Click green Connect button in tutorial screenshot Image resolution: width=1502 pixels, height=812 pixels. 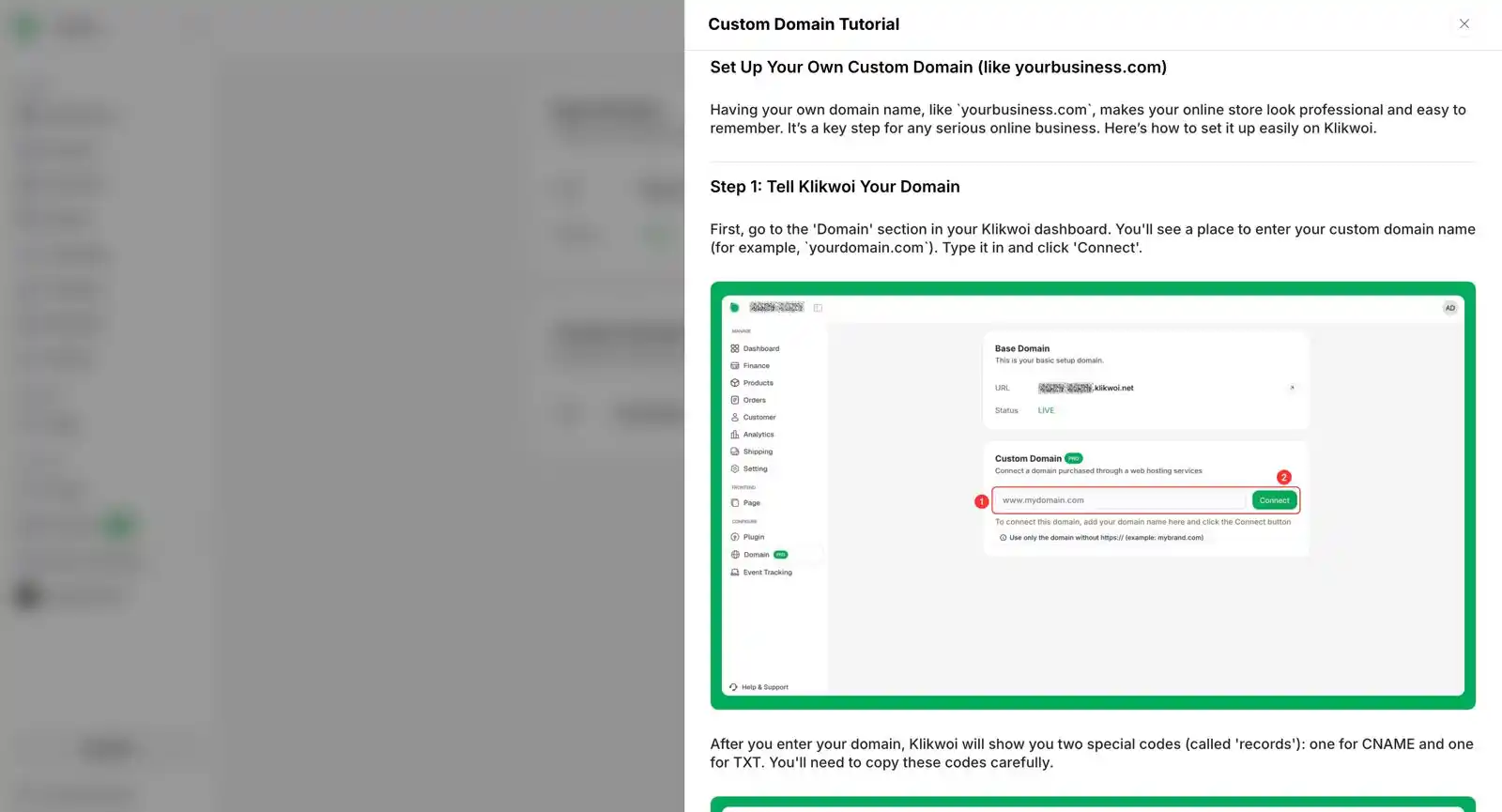[1274, 500]
